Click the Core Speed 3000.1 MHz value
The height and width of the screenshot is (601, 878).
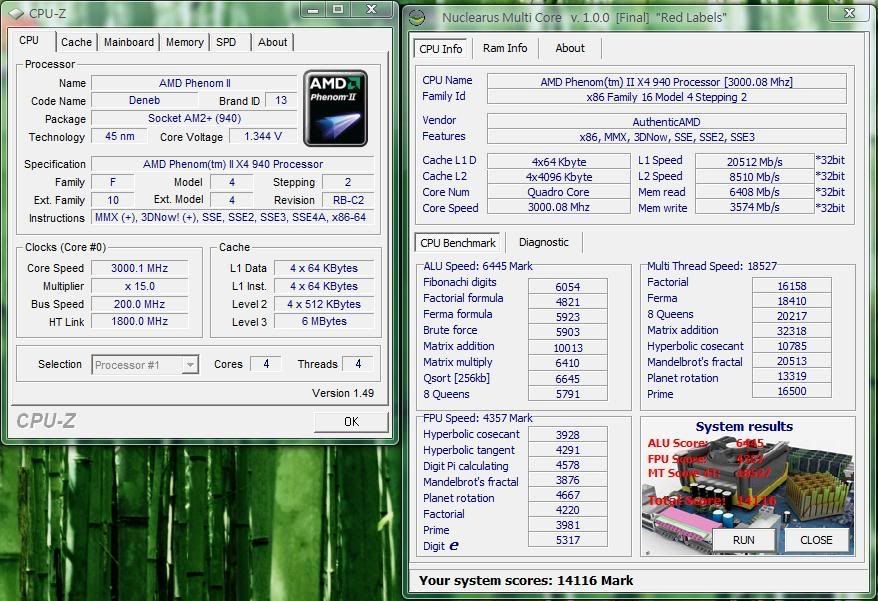[139, 268]
